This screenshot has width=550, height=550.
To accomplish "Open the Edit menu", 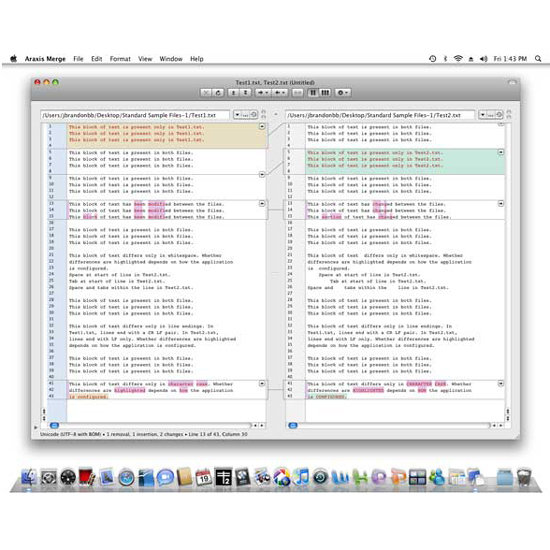I will point(96,59).
